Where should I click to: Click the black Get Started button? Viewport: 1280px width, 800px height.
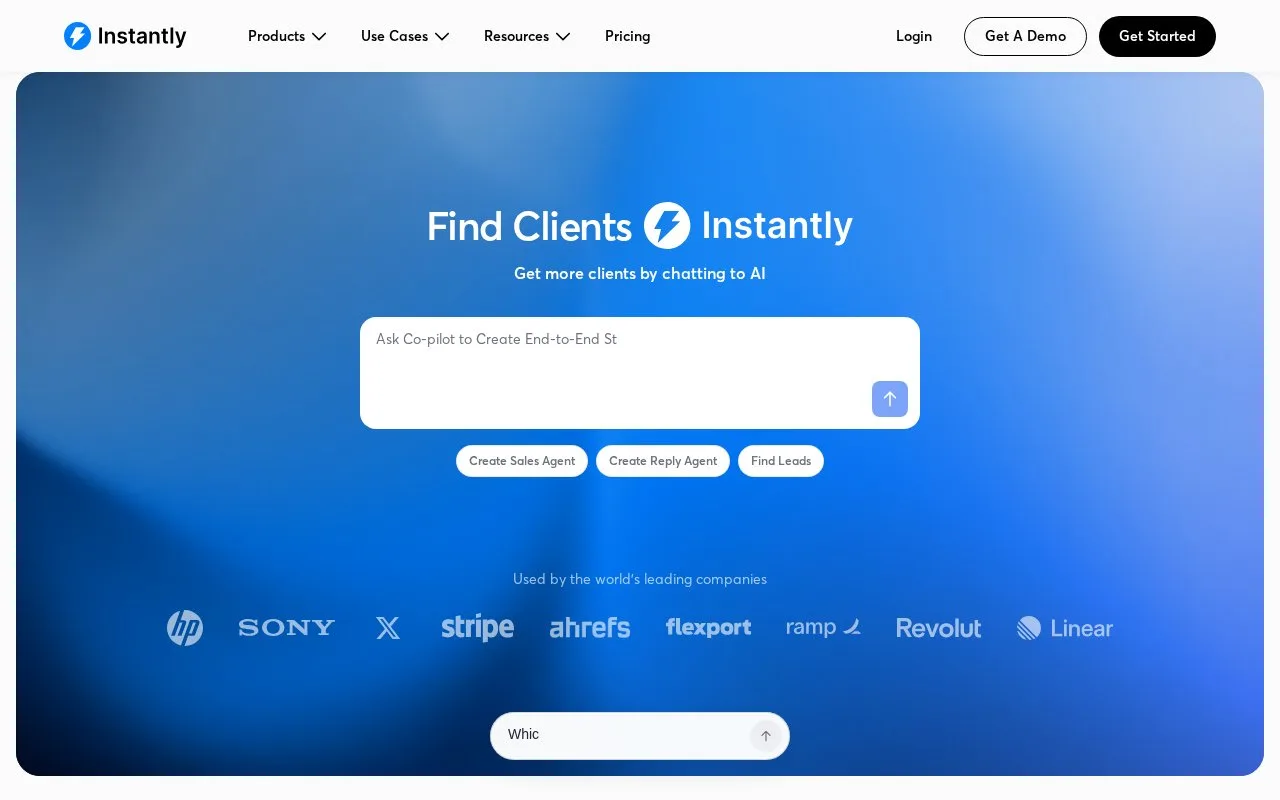pyautogui.click(x=1157, y=36)
